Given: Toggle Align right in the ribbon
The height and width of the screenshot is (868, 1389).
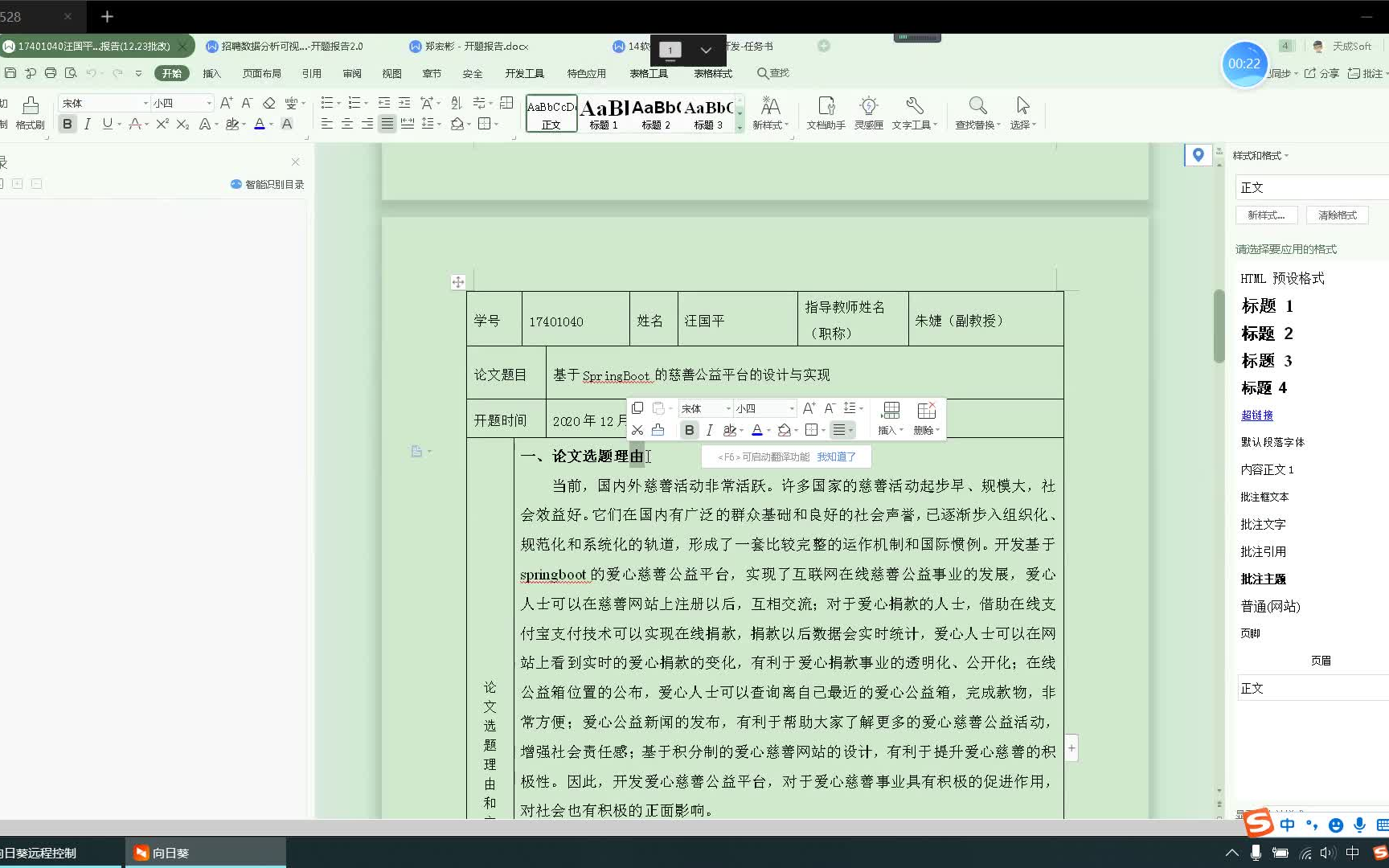Looking at the screenshot, I should [367, 124].
